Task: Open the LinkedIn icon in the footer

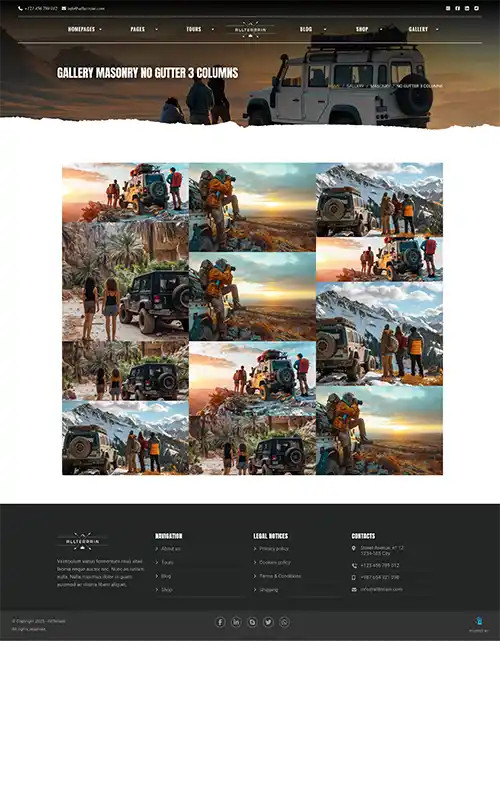Action: click(236, 622)
